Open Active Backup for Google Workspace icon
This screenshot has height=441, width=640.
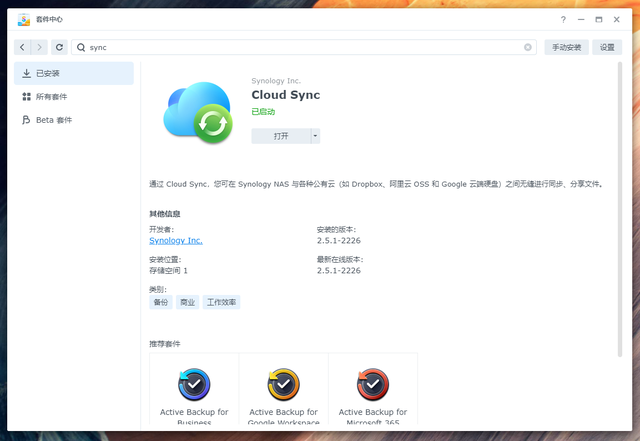click(x=284, y=384)
